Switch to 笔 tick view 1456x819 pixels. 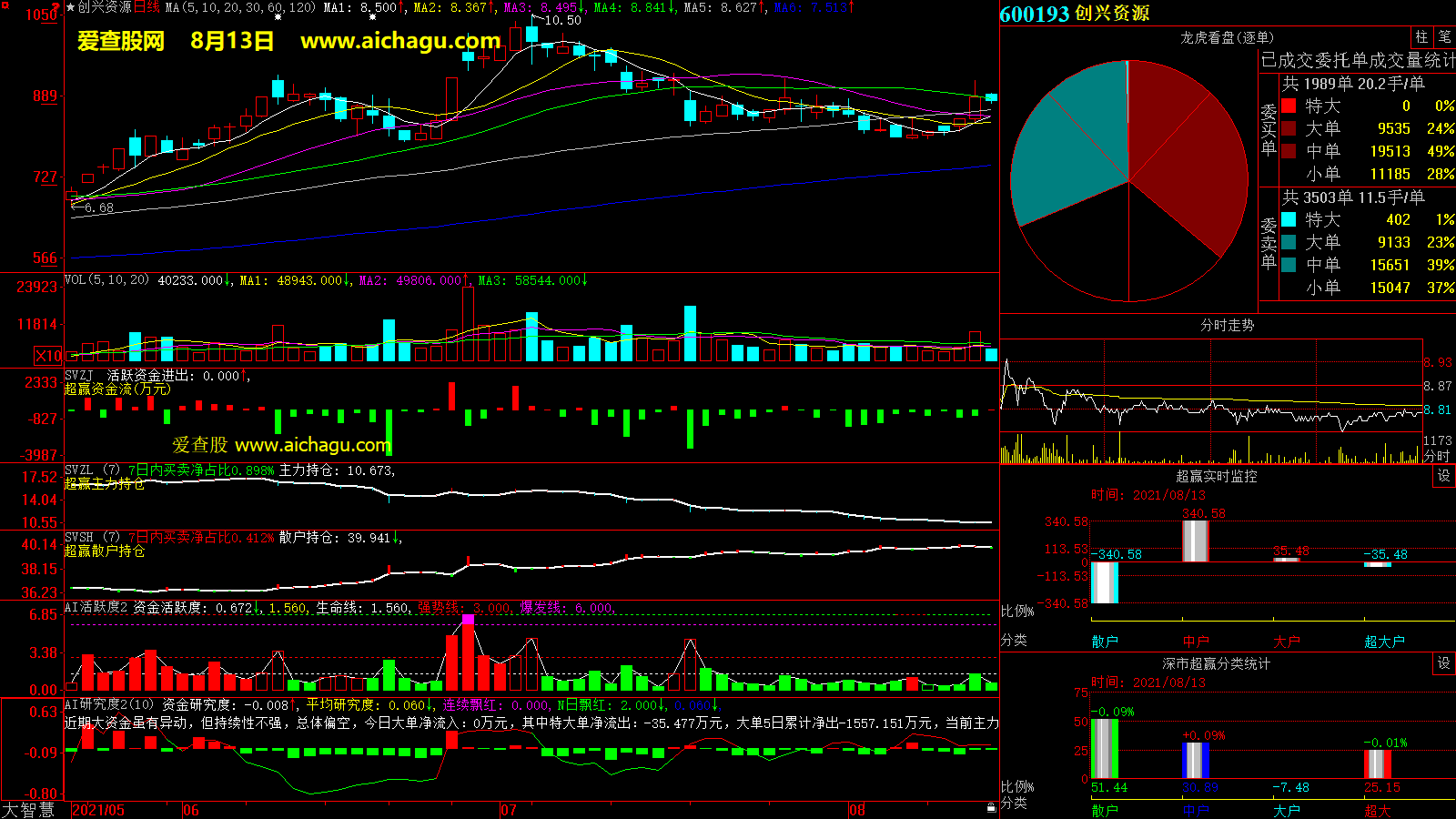coord(1444,37)
